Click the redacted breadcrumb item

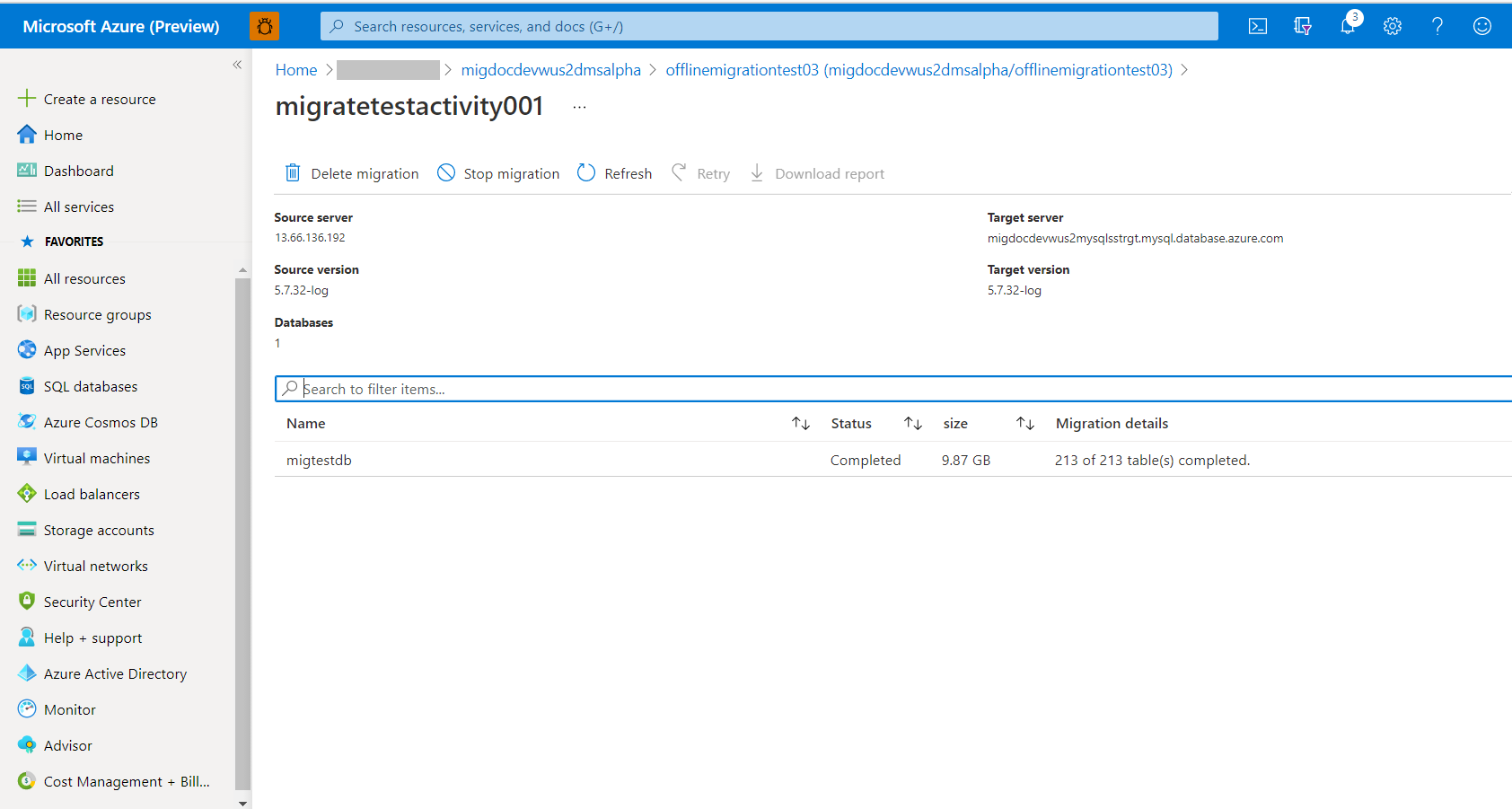388,70
